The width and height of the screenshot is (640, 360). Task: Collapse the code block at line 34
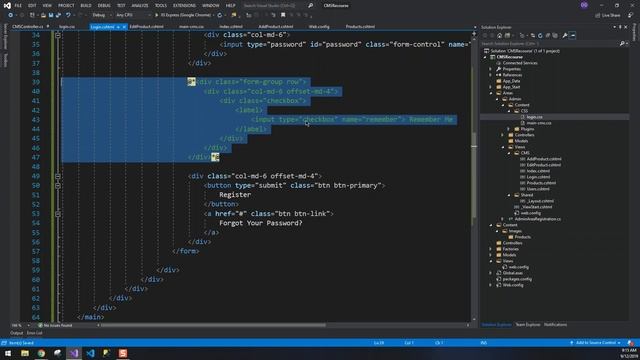[x=58, y=35]
